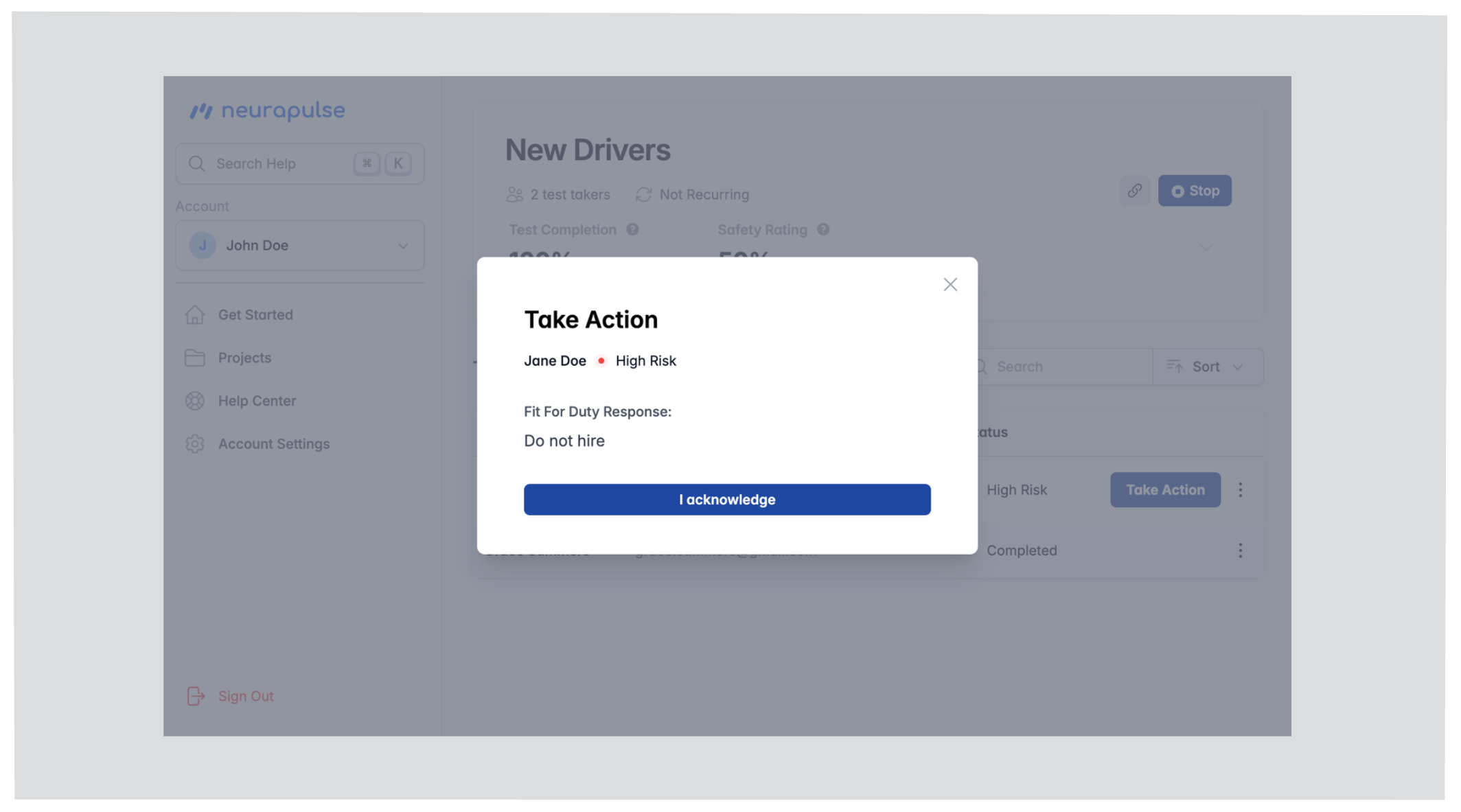Click the test takers Search field
1461x812 pixels.
click(1064, 367)
